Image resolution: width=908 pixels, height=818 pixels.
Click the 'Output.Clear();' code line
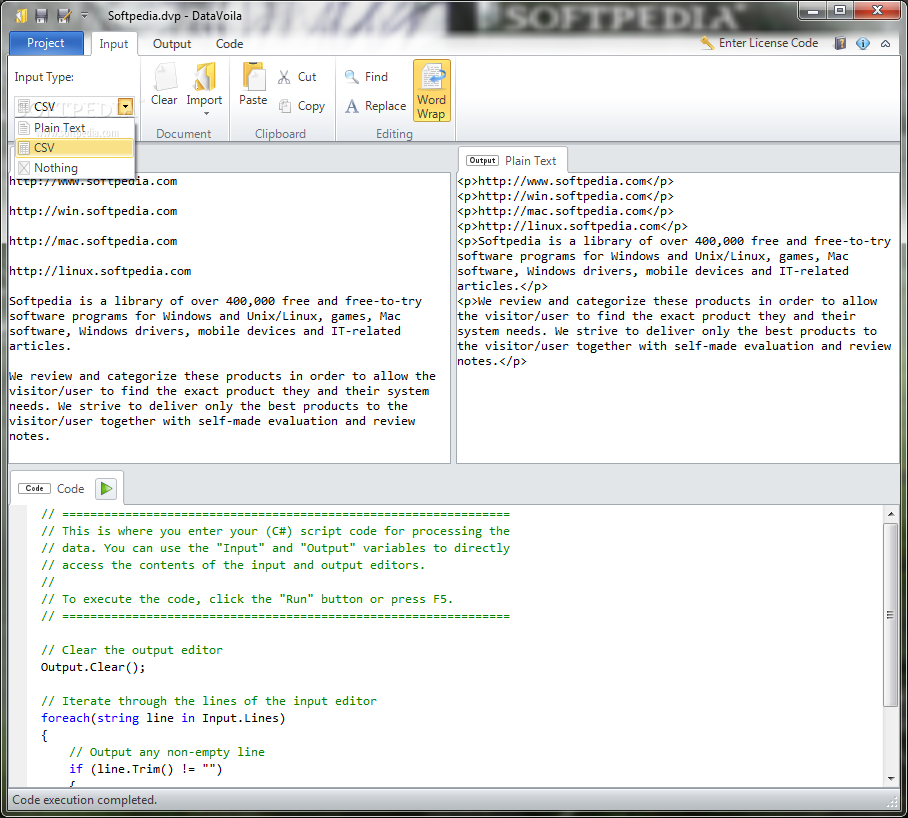pos(93,667)
